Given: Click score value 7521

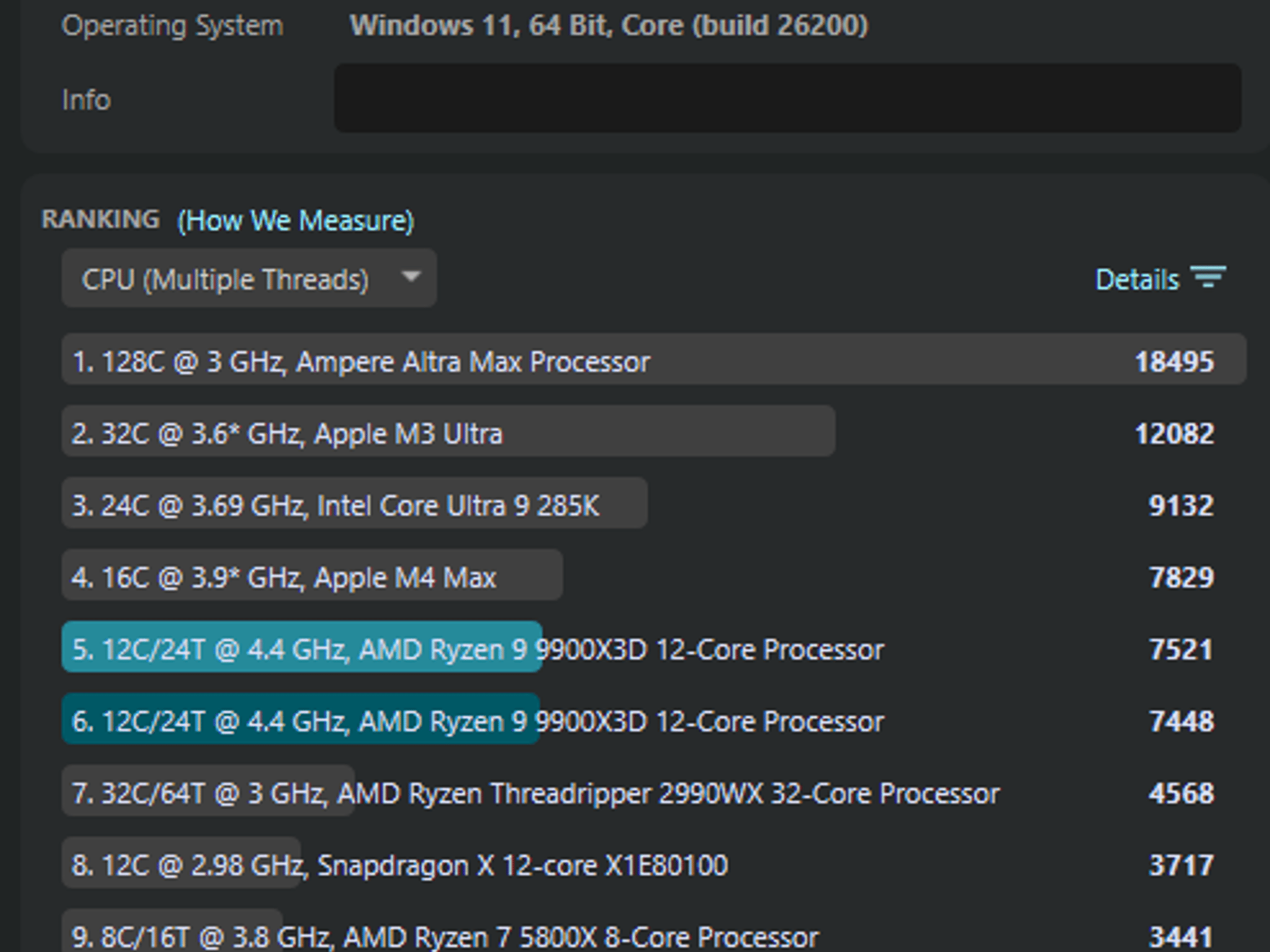Looking at the screenshot, I should (x=1181, y=649).
